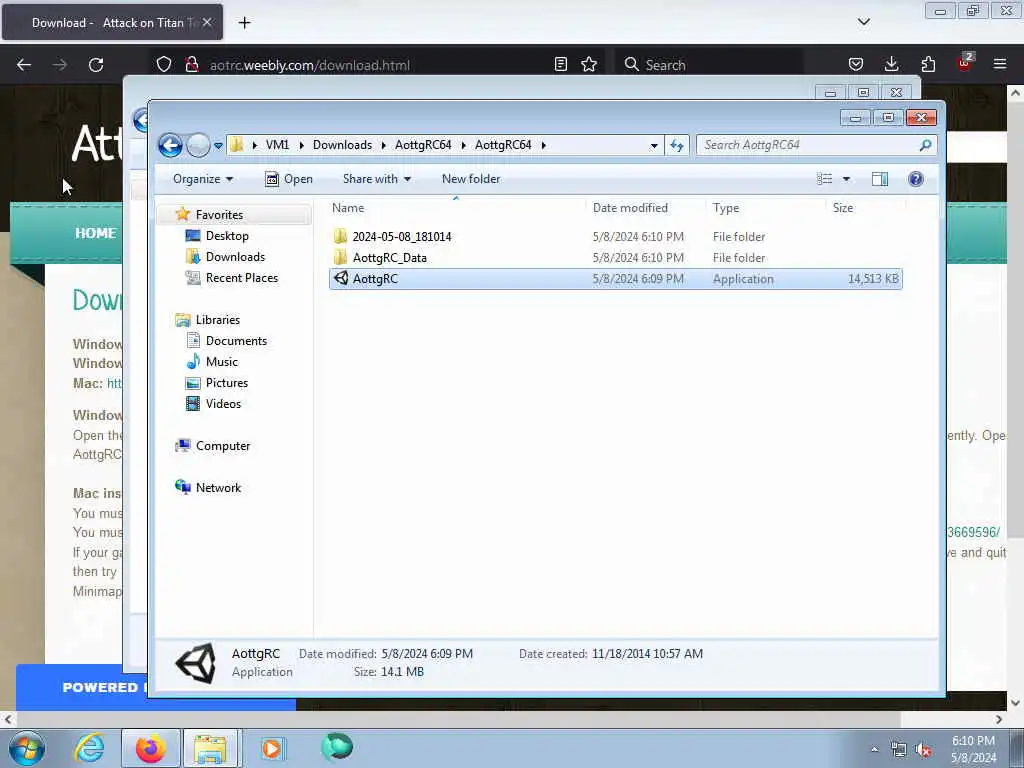Screen dimensions: 1024x768
Task: Expand arrow after Downloads breadcrumb
Action: coord(383,145)
